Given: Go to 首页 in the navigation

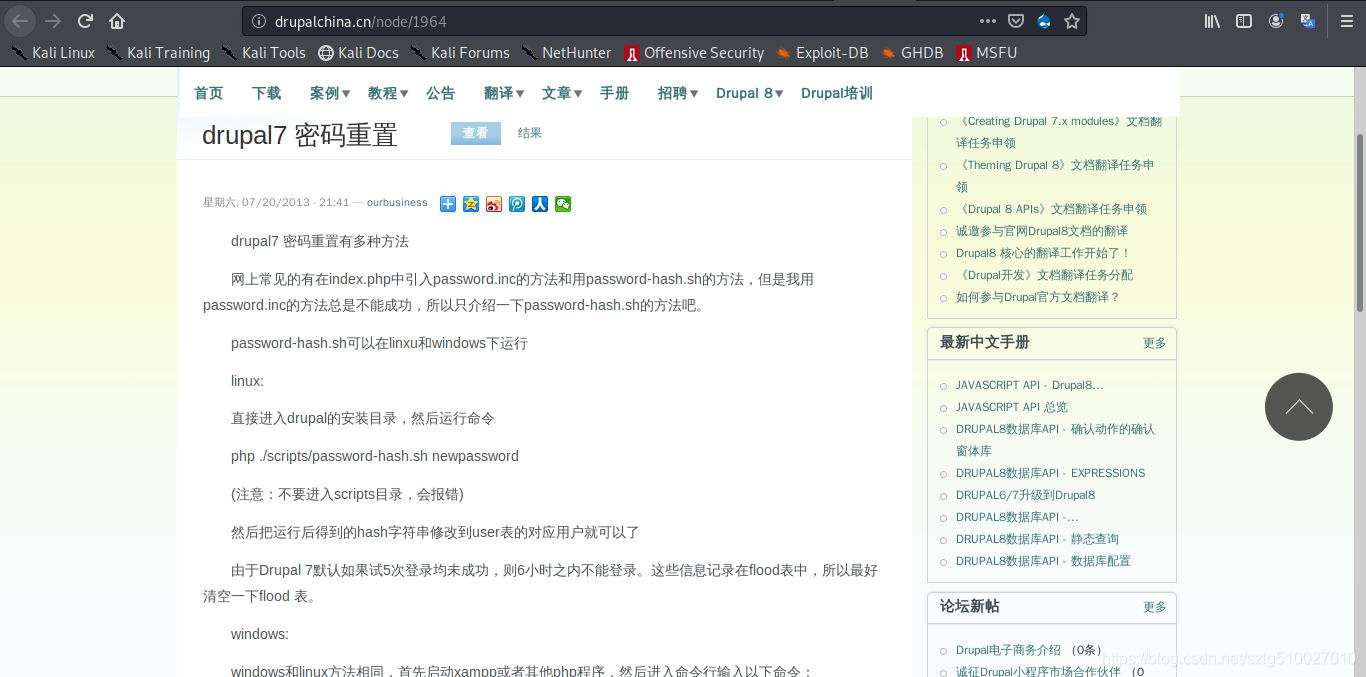Looking at the screenshot, I should [208, 93].
